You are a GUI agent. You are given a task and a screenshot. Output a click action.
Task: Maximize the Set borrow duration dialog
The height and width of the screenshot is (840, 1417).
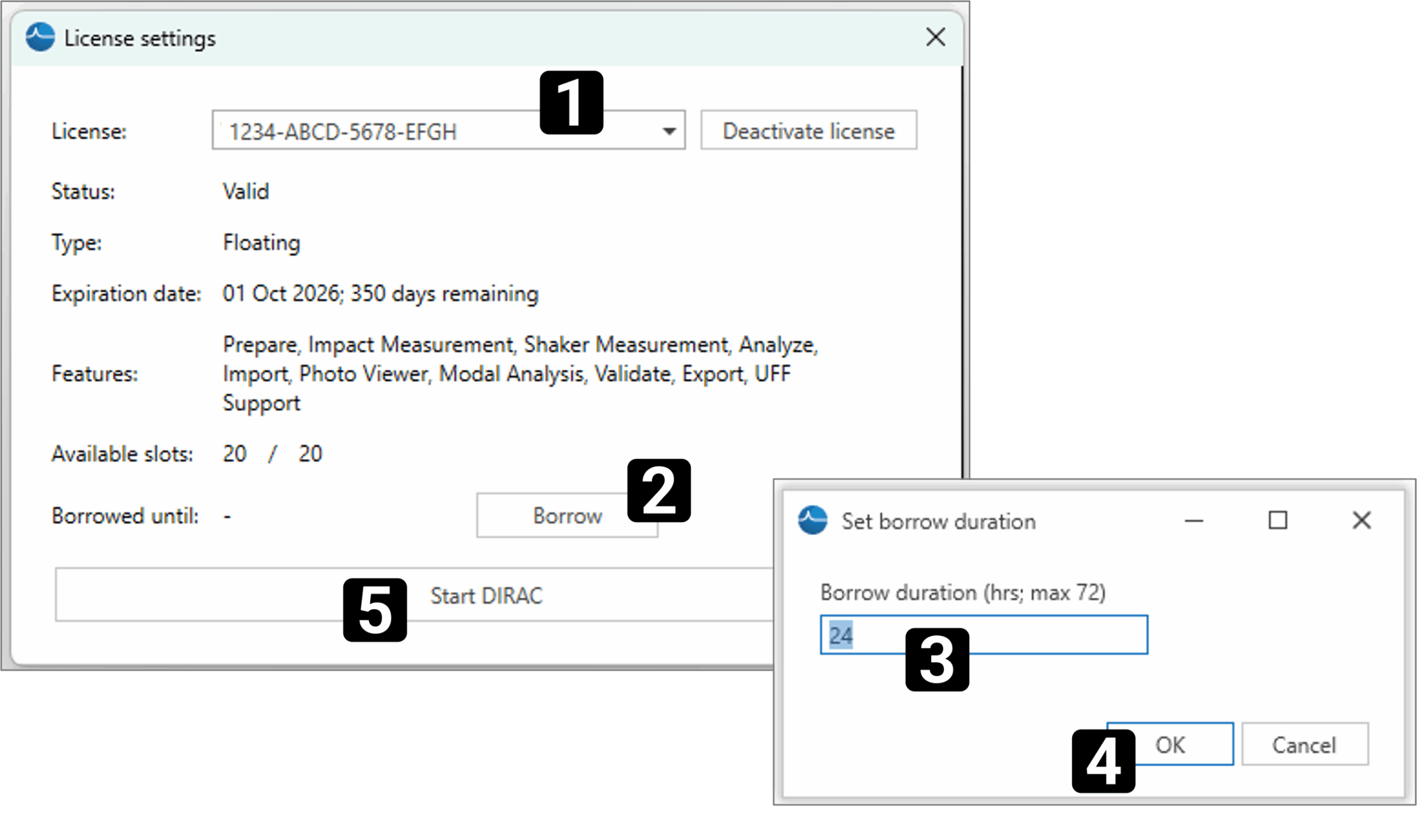click(1277, 520)
